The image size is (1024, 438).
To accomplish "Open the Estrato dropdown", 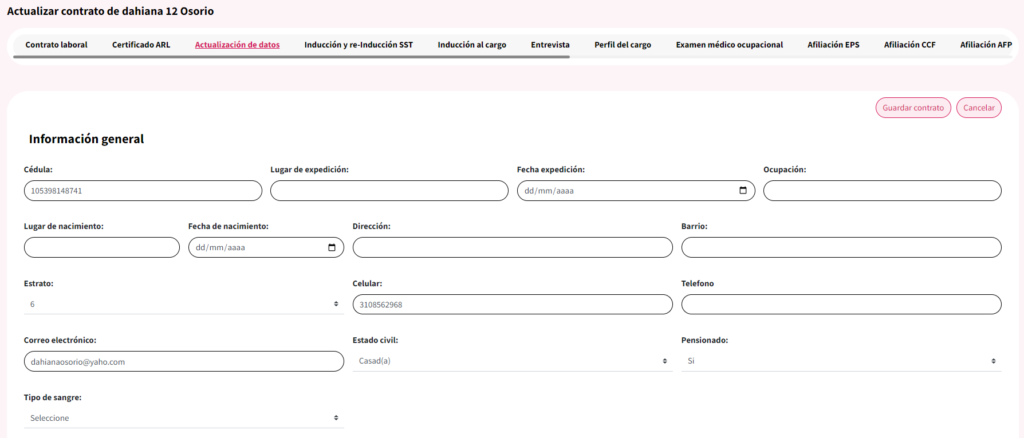I will click(x=184, y=304).
